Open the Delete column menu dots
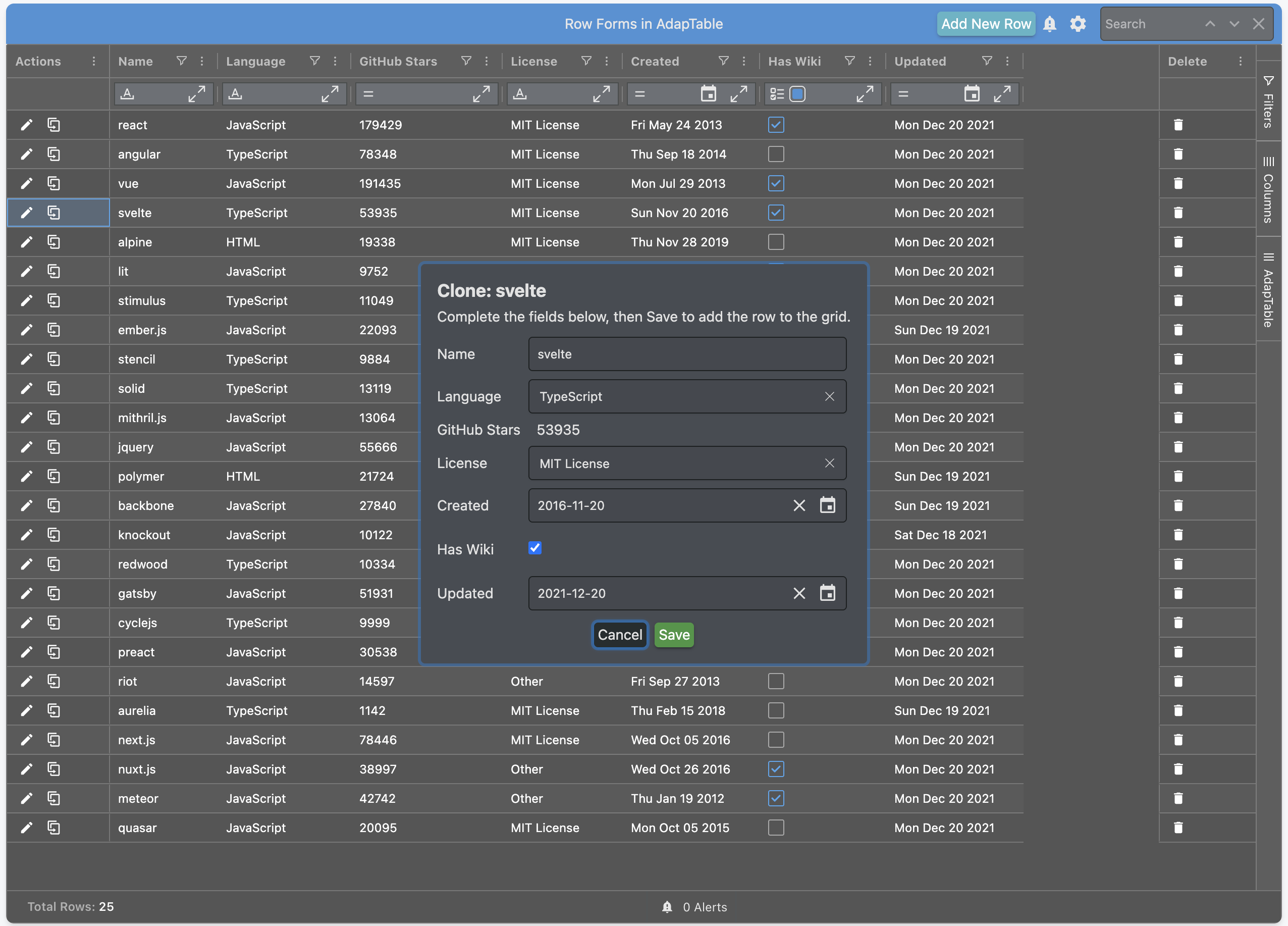This screenshot has width=1288, height=926. [1240, 61]
